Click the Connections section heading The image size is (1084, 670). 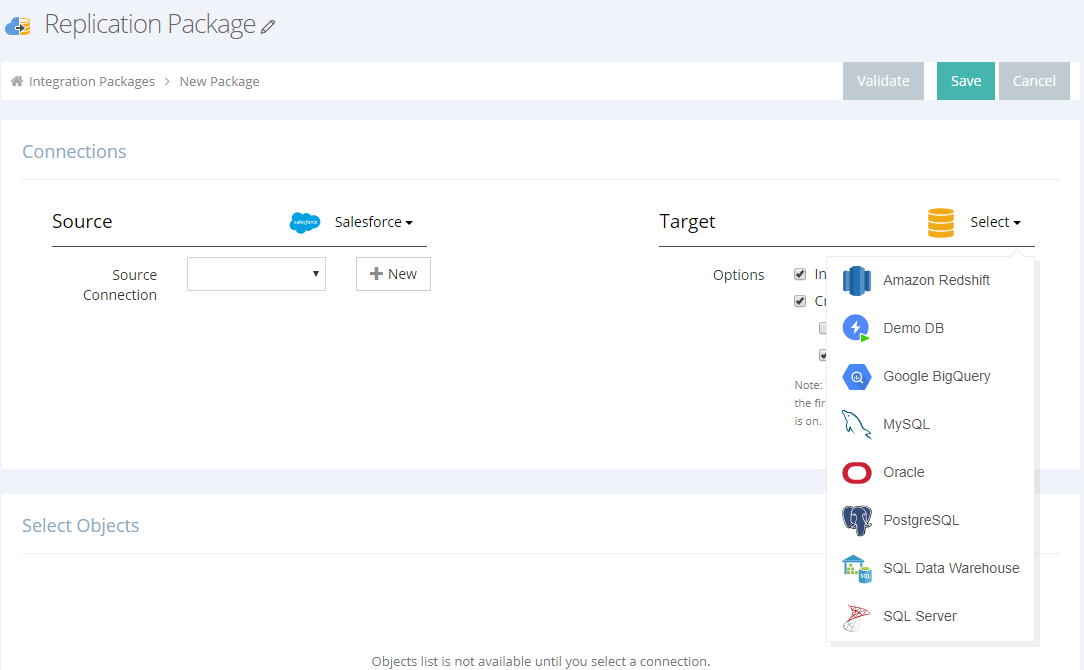click(x=74, y=151)
